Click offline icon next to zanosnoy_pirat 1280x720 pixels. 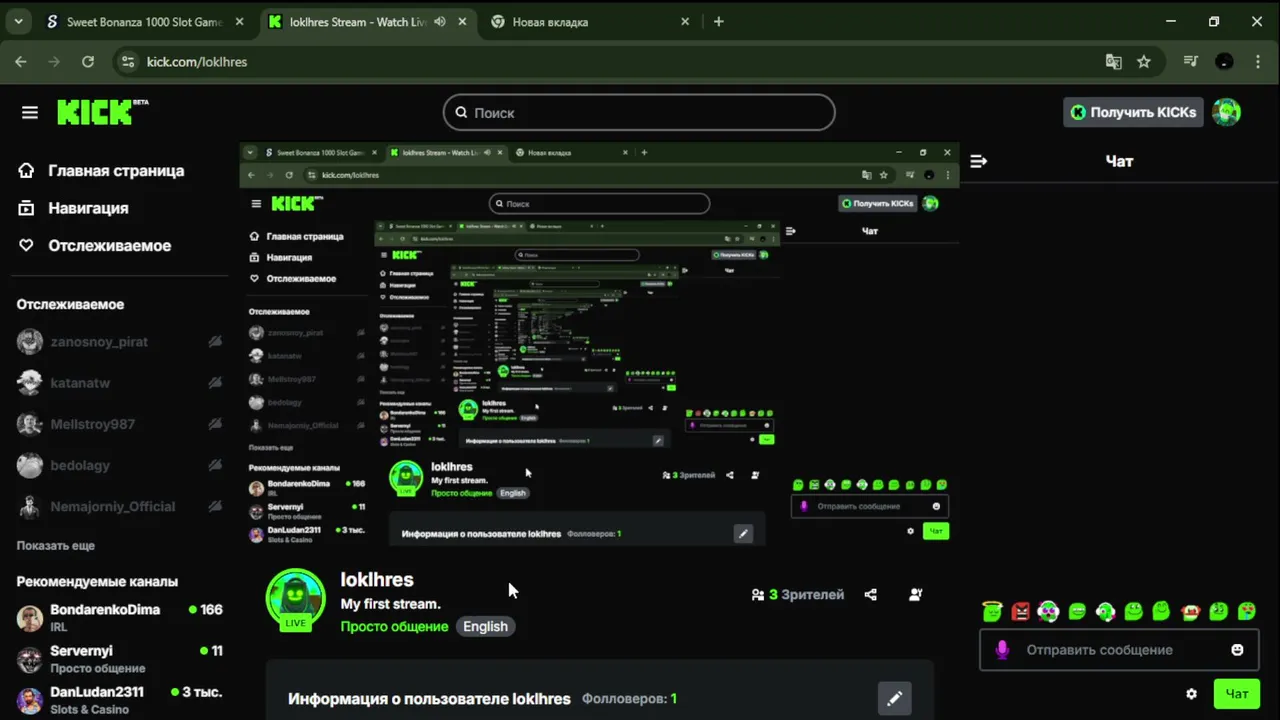pos(215,342)
